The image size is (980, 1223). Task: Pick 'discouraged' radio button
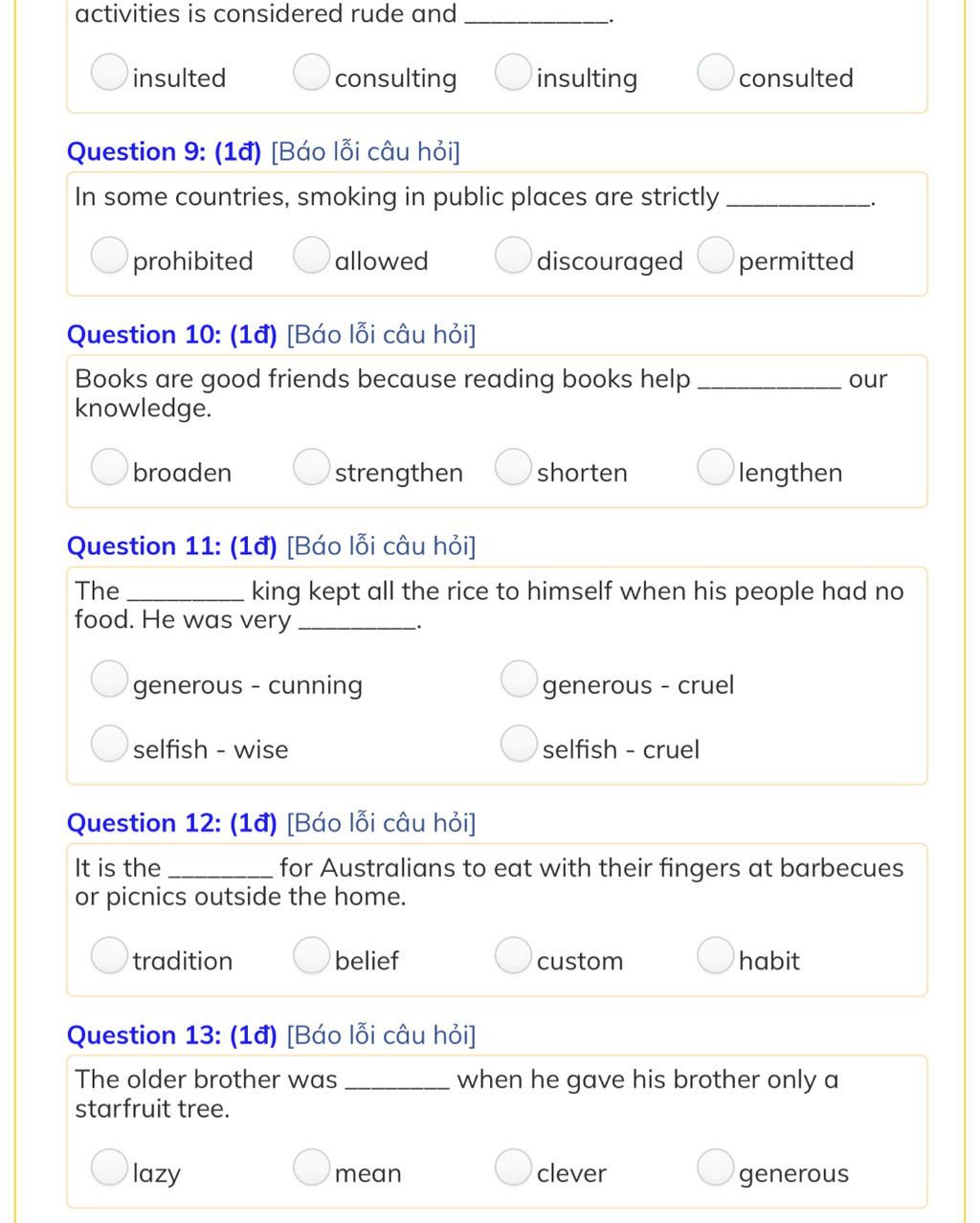tap(513, 256)
